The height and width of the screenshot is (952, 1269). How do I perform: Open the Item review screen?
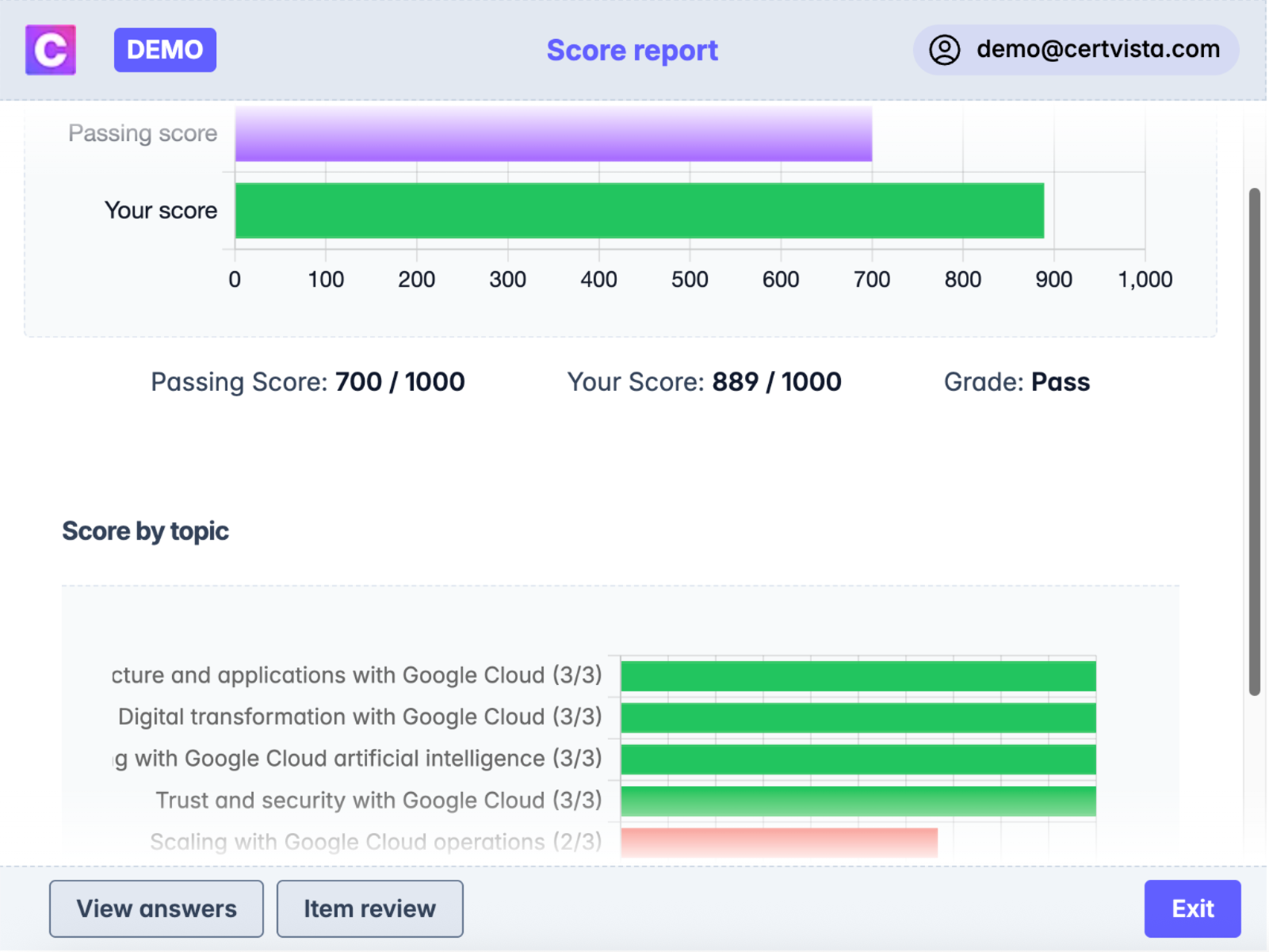[x=369, y=908]
